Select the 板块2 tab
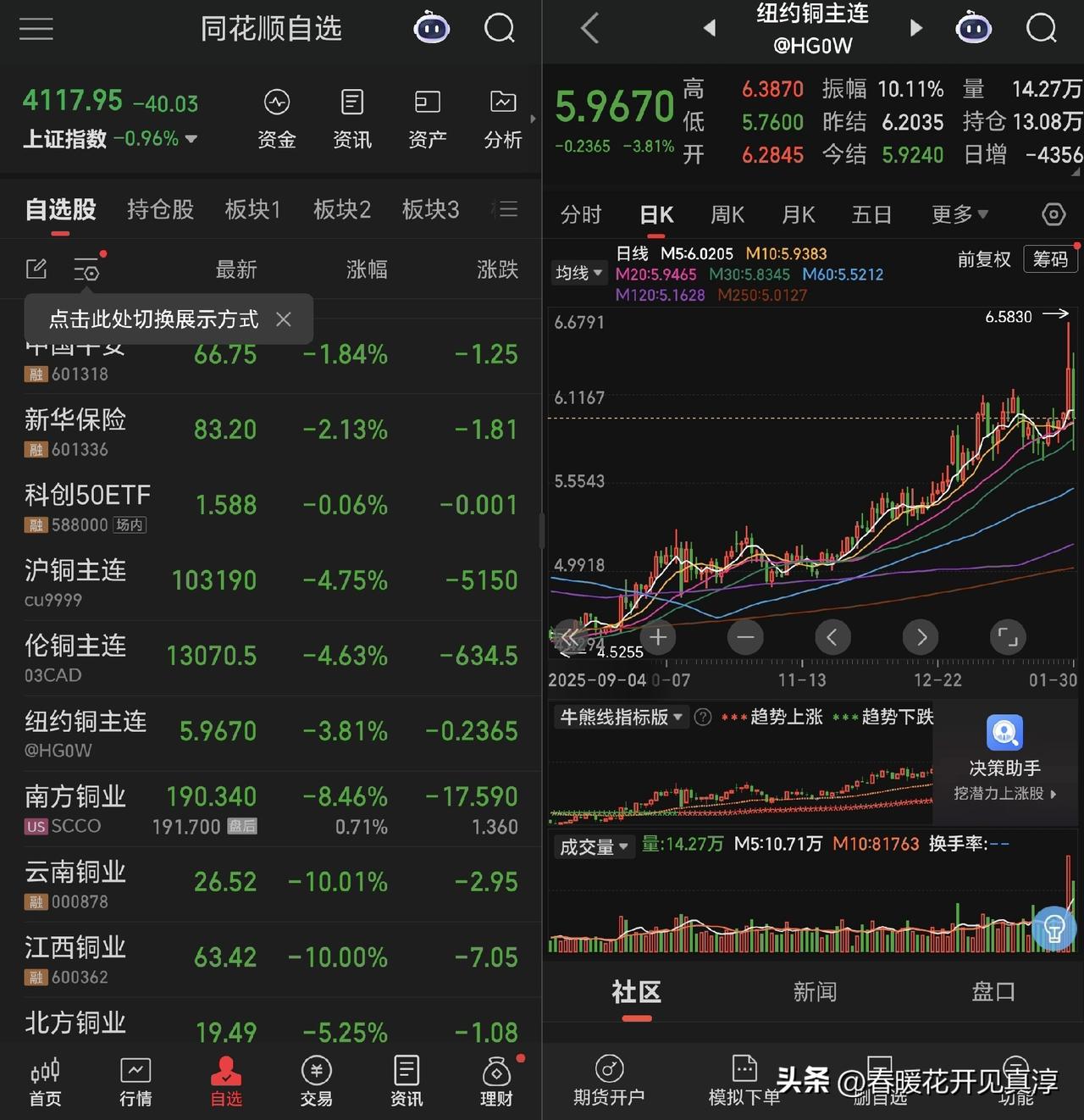Screen dimensions: 1084x1120 [342, 209]
